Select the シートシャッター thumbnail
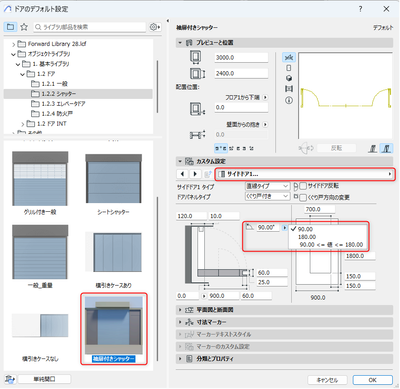This screenshot has height=389, width=400. [x=113, y=184]
